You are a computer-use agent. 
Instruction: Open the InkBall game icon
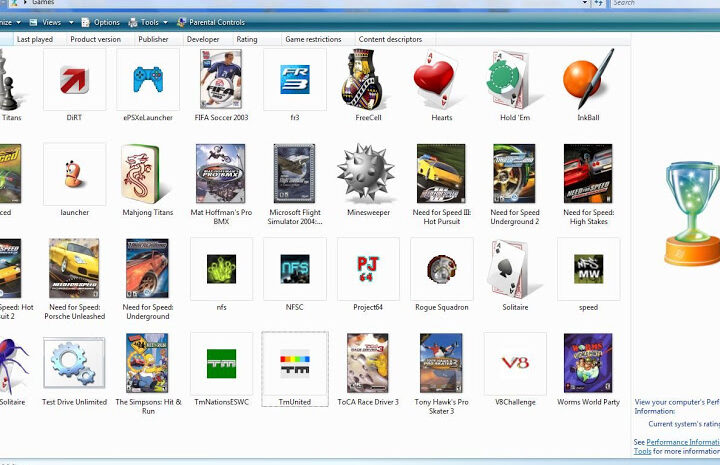point(588,79)
